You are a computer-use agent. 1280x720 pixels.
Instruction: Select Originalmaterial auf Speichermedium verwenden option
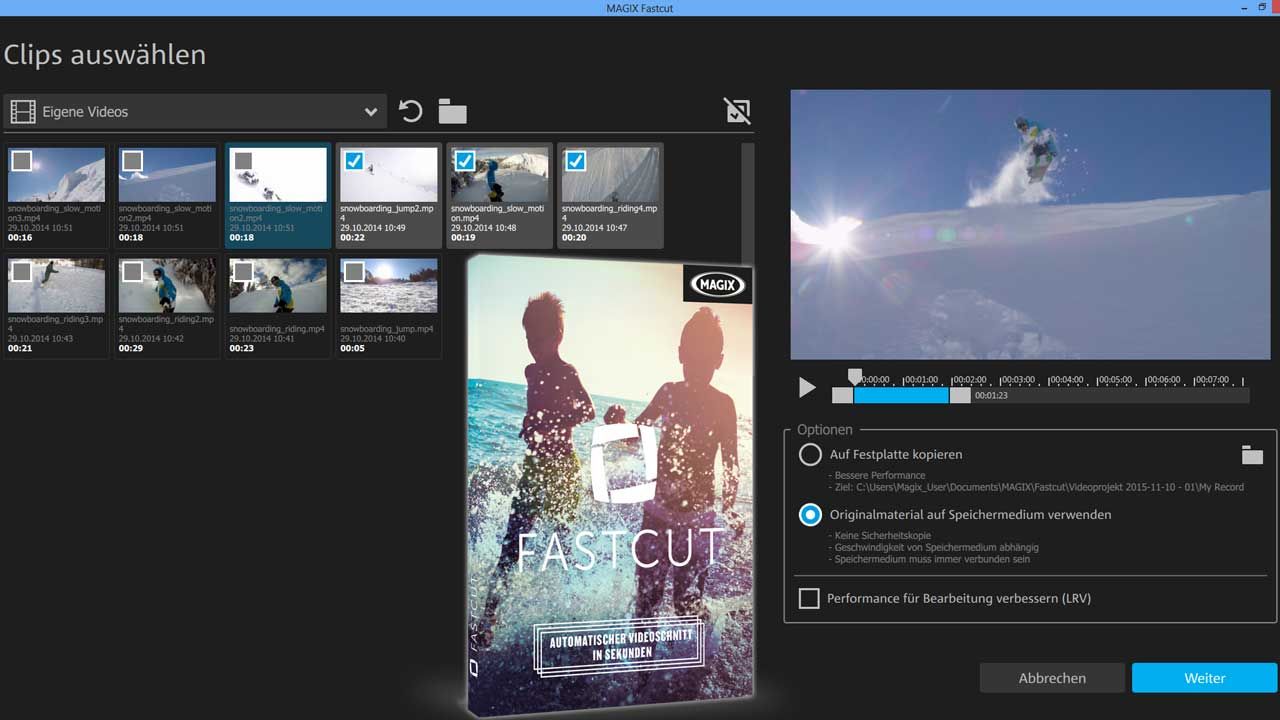tap(810, 515)
